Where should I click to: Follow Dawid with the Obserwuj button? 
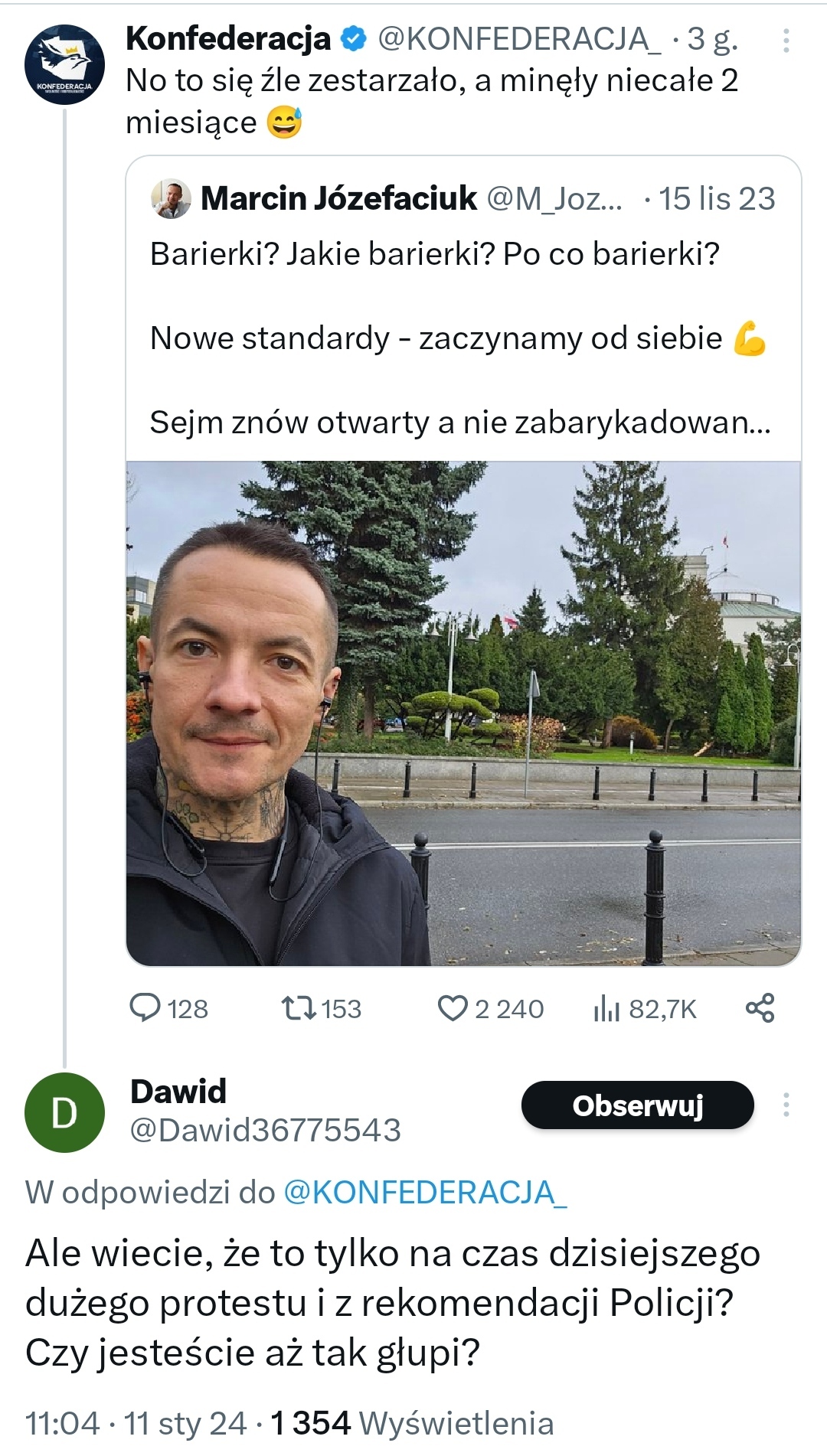click(637, 1105)
